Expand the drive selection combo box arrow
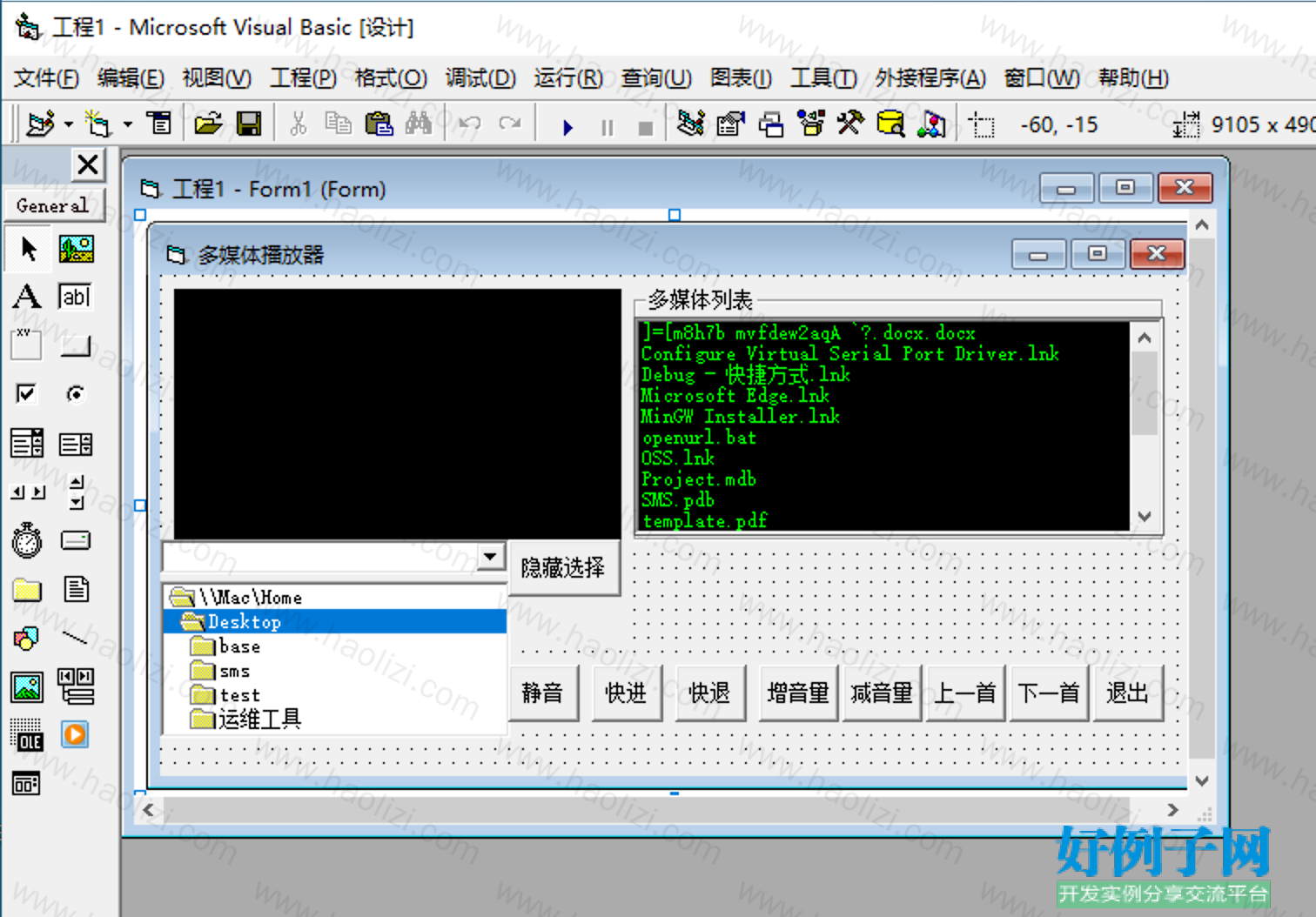 point(491,556)
